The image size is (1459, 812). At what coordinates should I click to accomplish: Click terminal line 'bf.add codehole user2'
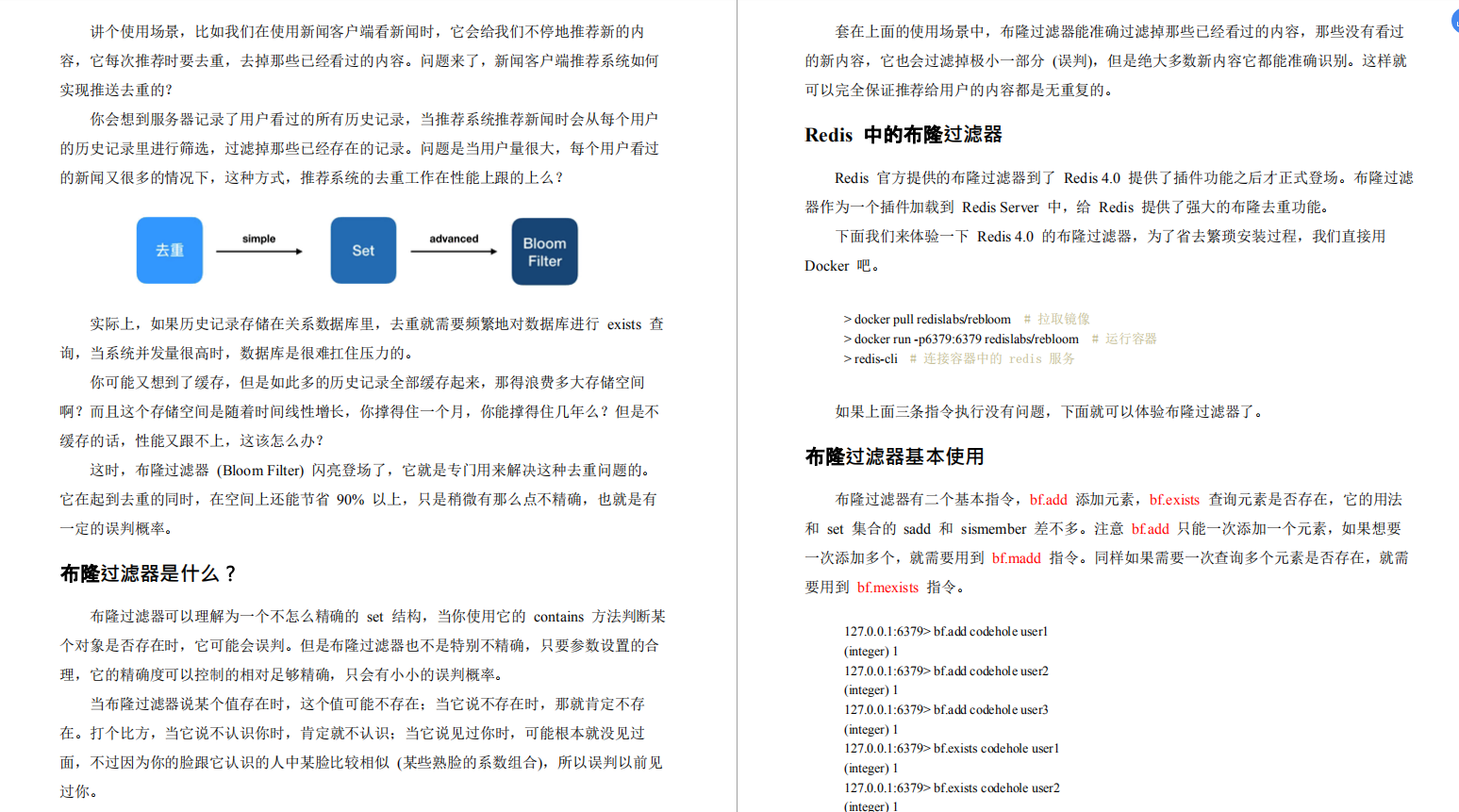946,671
